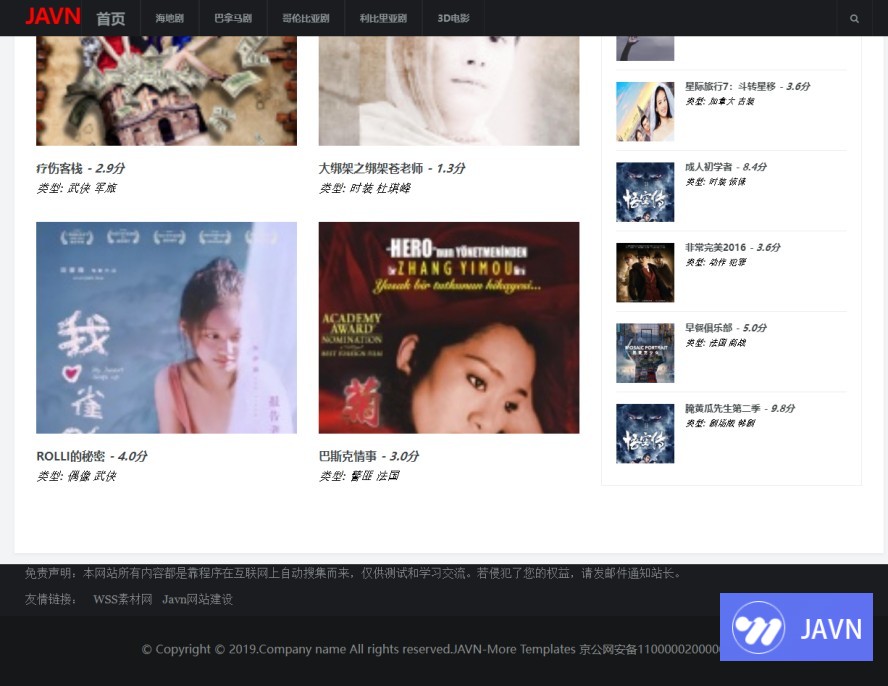Open the ROLLI的秘密 - 4.0分 title
The image size is (888, 686).
click(x=92, y=456)
